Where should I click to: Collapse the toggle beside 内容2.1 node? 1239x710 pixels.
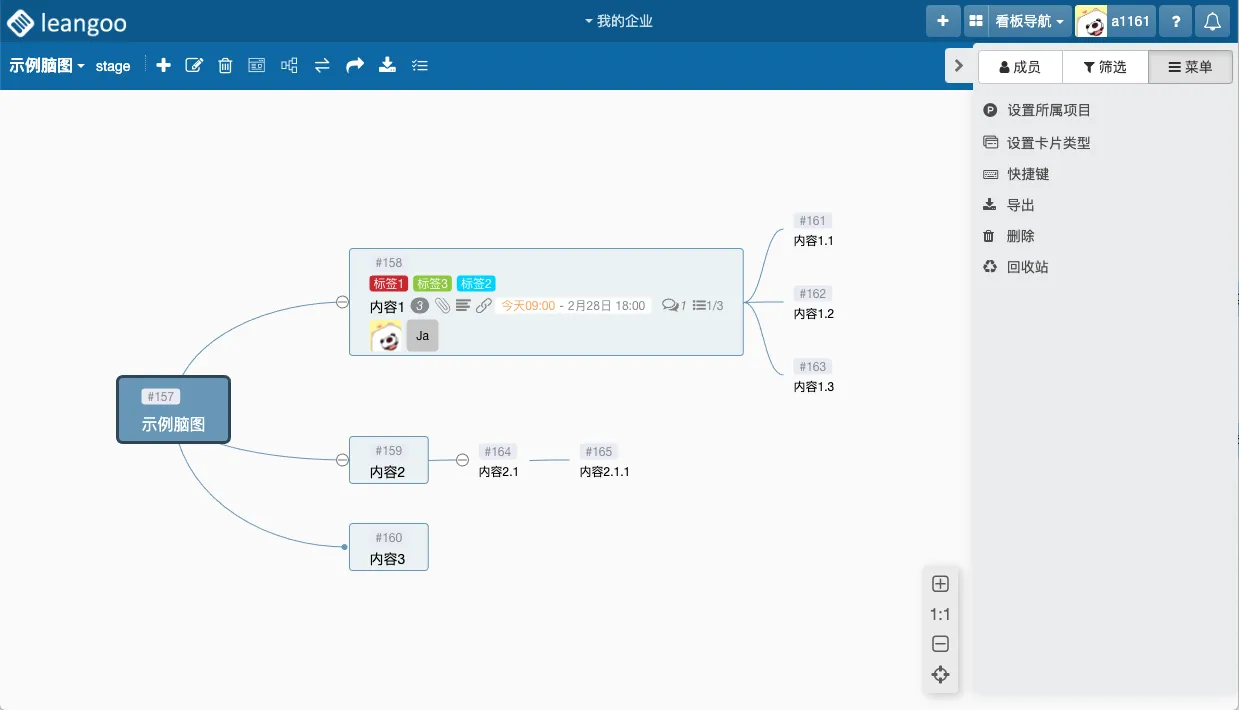pos(461,460)
